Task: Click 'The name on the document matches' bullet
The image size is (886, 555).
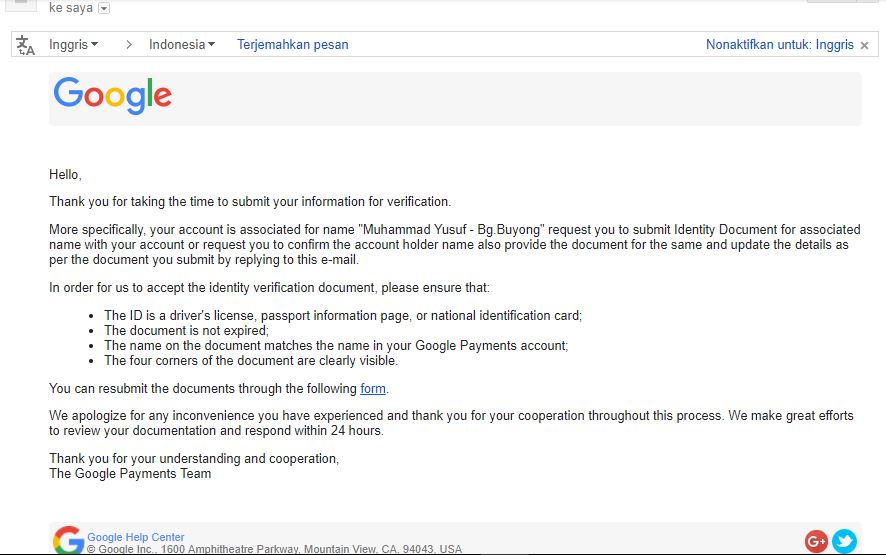Action: (x=336, y=346)
